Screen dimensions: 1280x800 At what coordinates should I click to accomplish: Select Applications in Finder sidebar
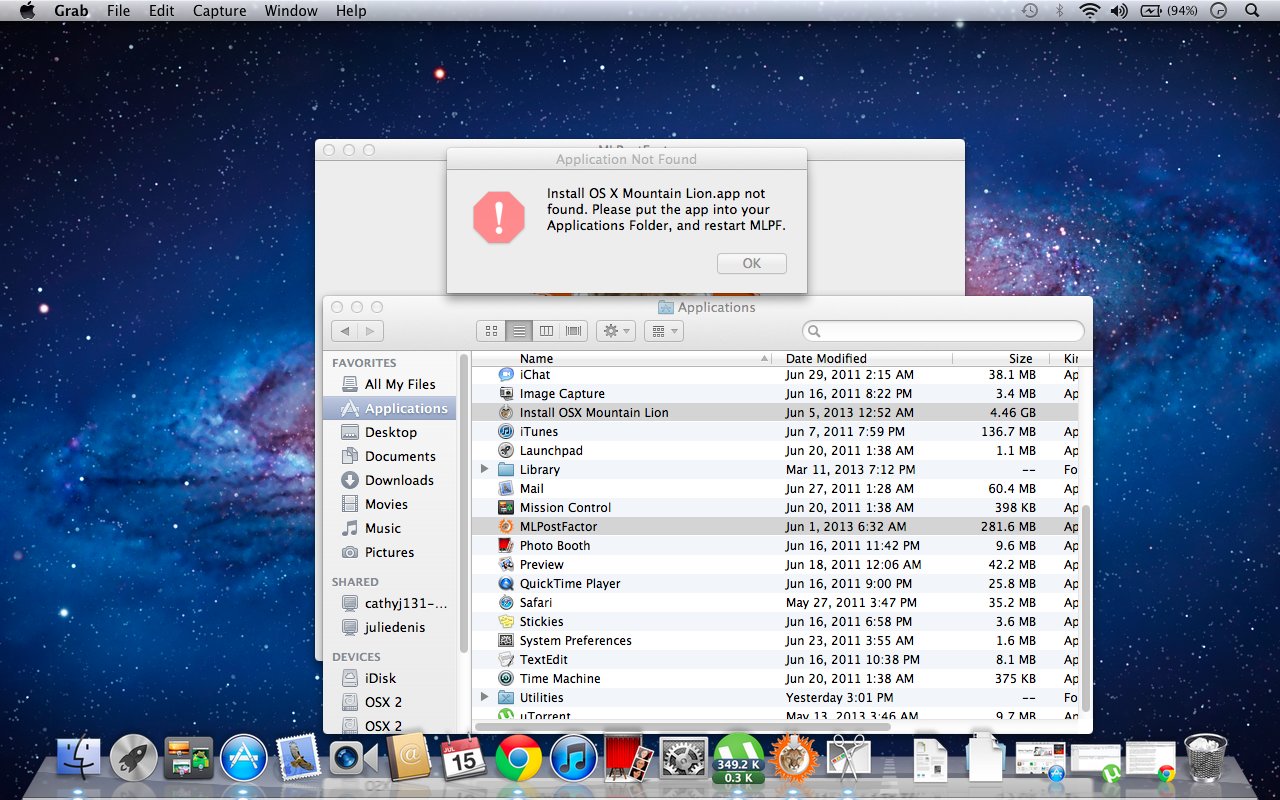389,408
